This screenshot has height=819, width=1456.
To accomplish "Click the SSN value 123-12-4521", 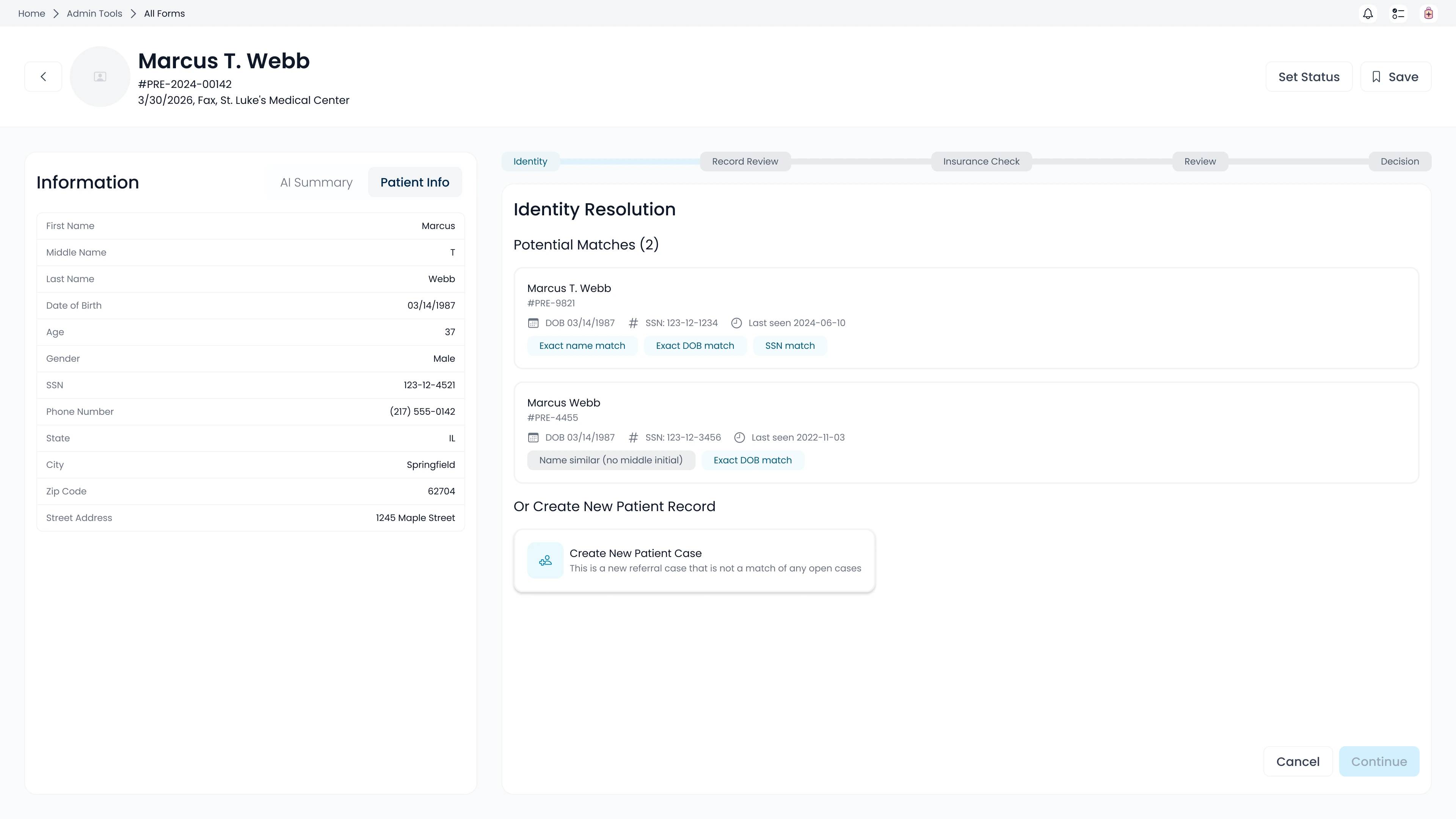I will click(429, 386).
